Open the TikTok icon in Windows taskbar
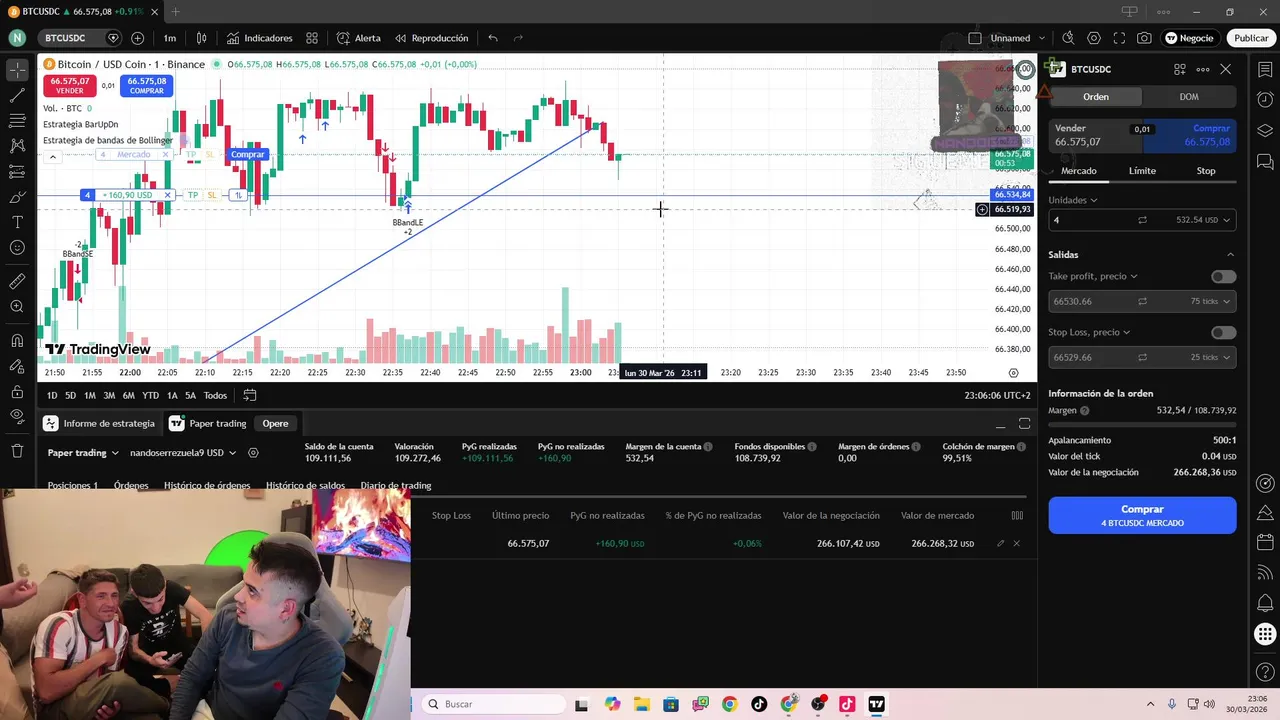 coord(759,704)
